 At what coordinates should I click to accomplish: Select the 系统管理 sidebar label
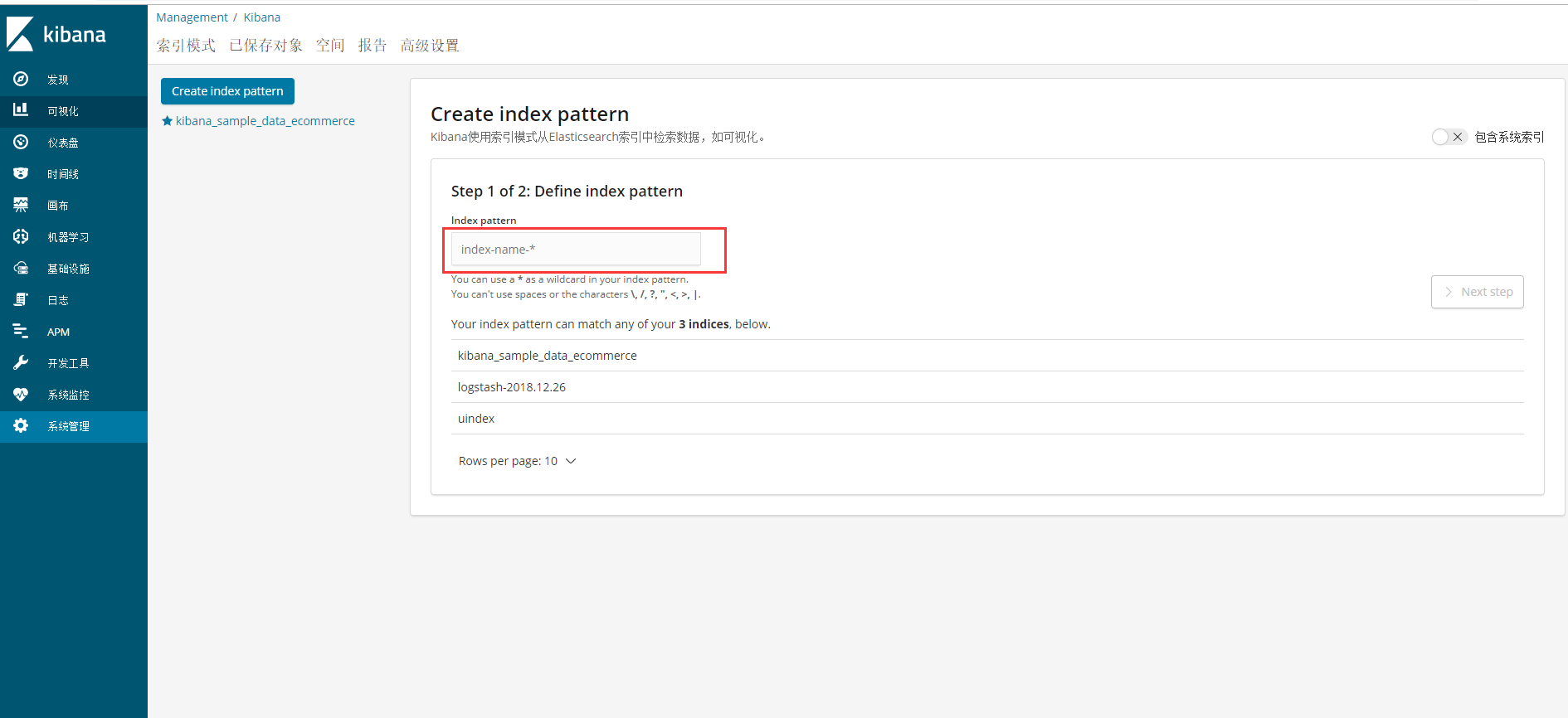68,426
